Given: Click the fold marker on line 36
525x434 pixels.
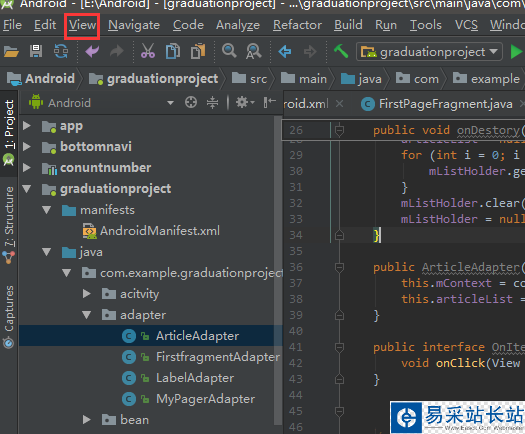Looking at the screenshot, I should pos(339,267).
